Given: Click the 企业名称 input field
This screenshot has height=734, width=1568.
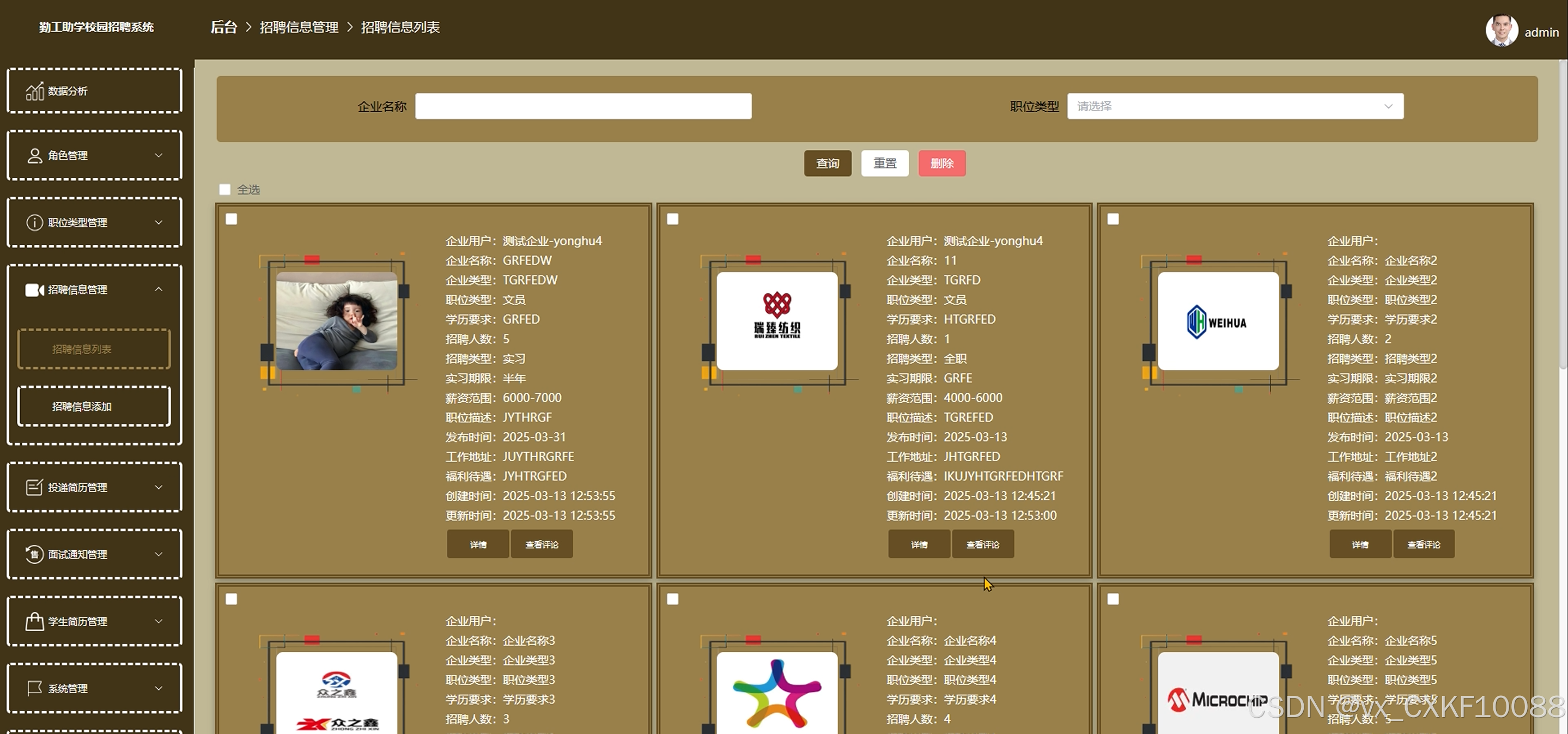Looking at the screenshot, I should pyautogui.click(x=583, y=106).
